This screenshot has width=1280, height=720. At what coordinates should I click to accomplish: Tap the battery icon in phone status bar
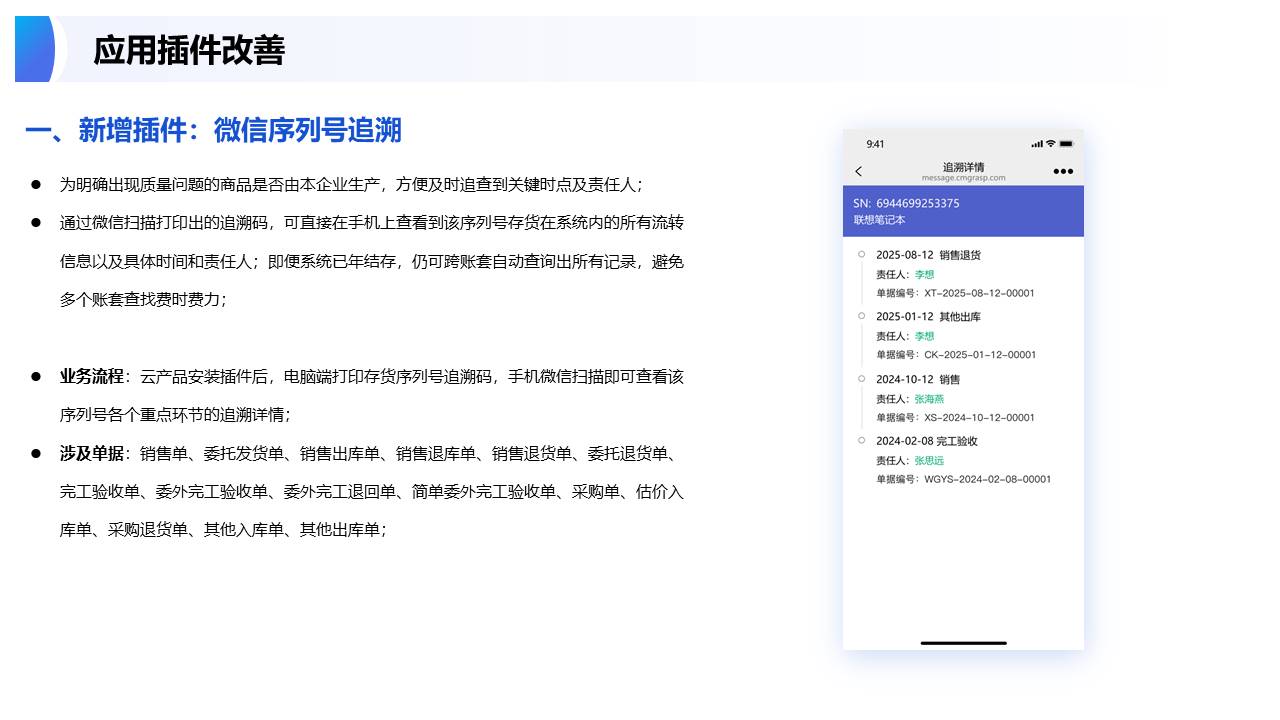click(x=1066, y=144)
